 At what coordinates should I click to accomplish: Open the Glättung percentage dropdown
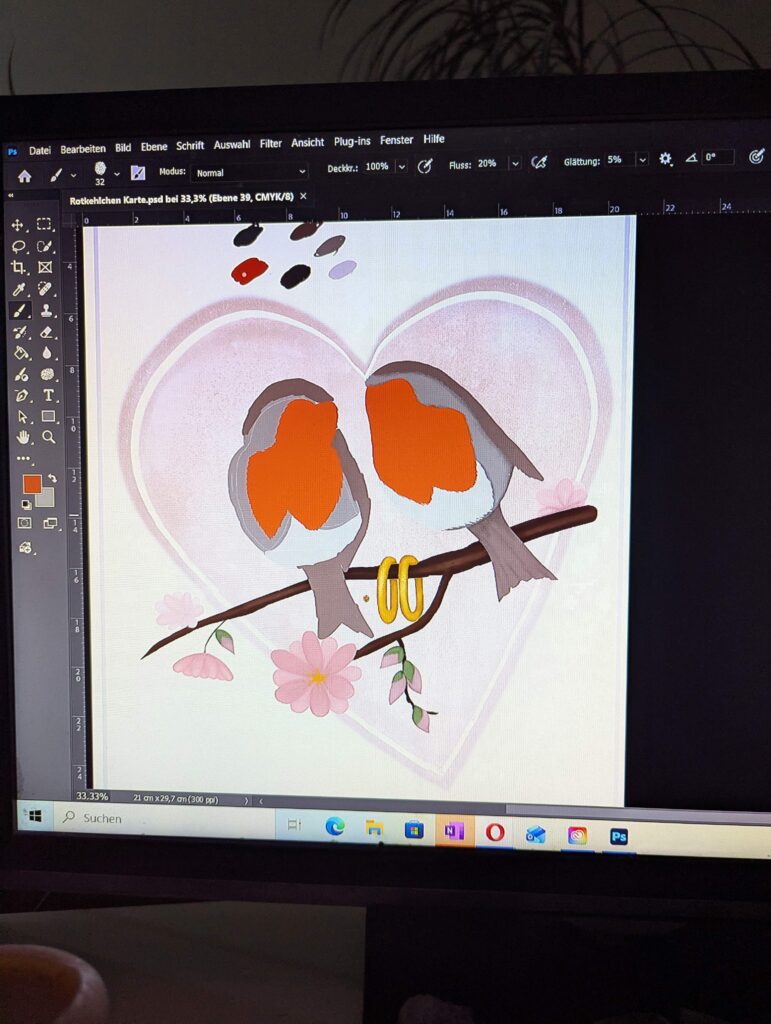[642, 160]
